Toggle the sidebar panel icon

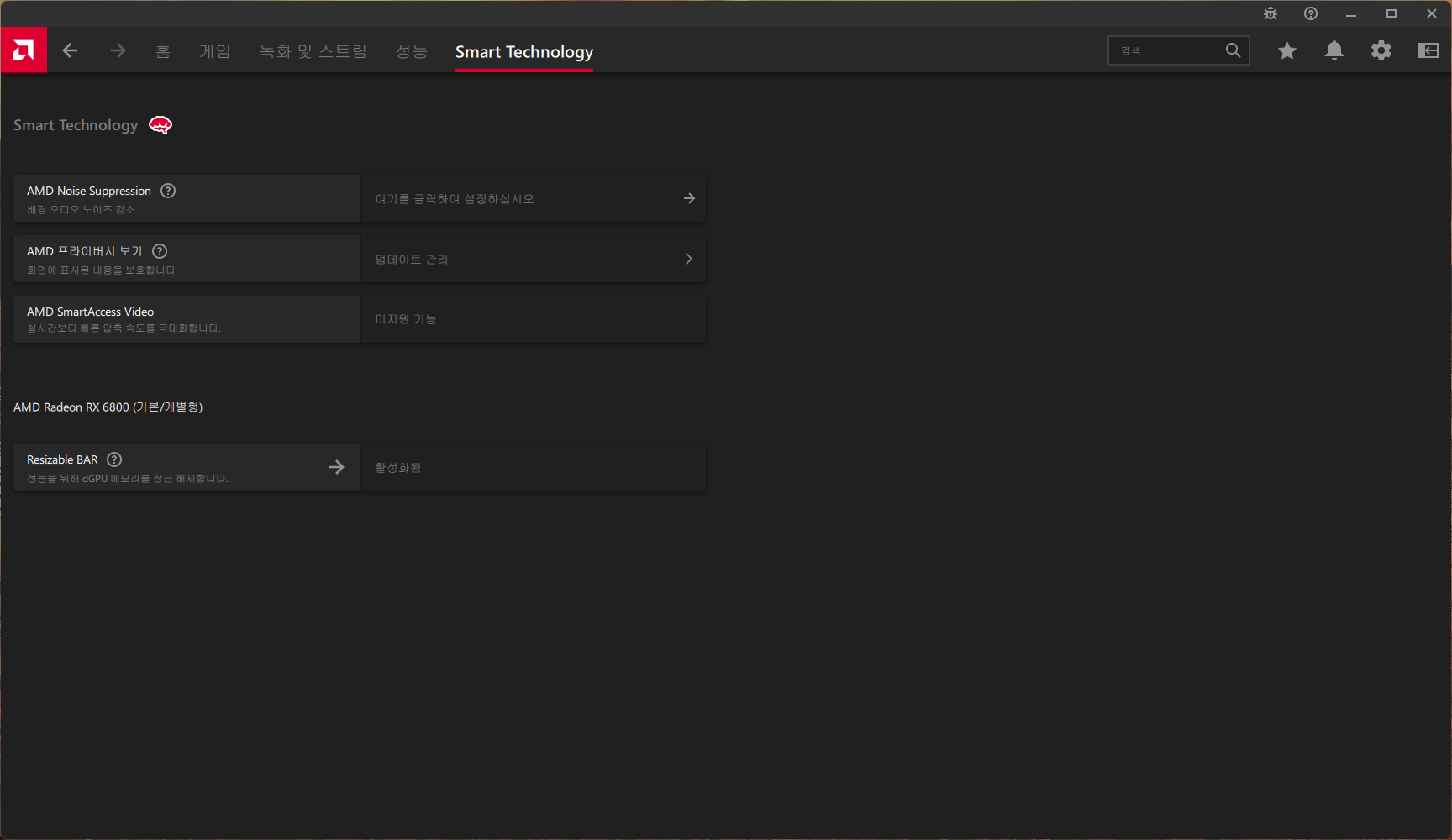pyautogui.click(x=1428, y=51)
